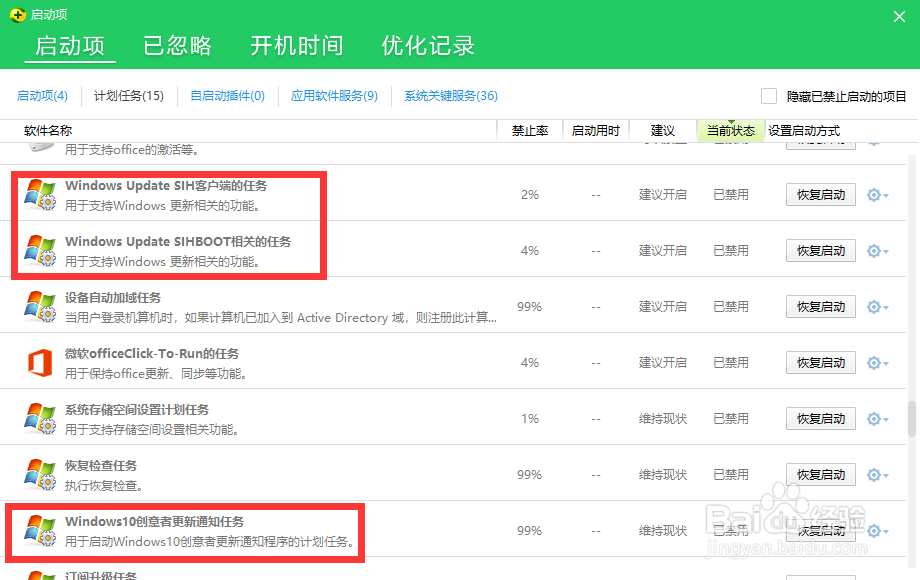Image resolution: width=920 pixels, height=580 pixels.
Task: Click the 维持现状 cell for 恢复检查任务
Action: pos(662,474)
